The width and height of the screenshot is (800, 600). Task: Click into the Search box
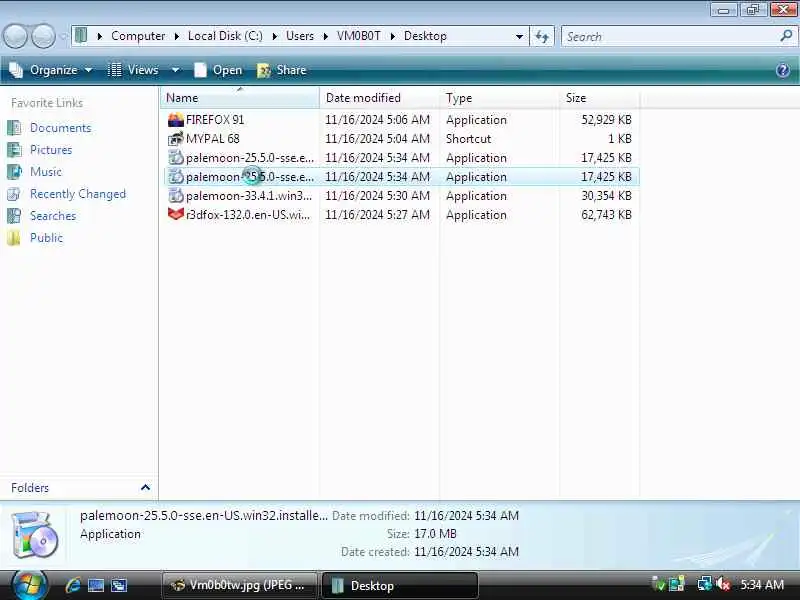pyautogui.click(x=671, y=37)
